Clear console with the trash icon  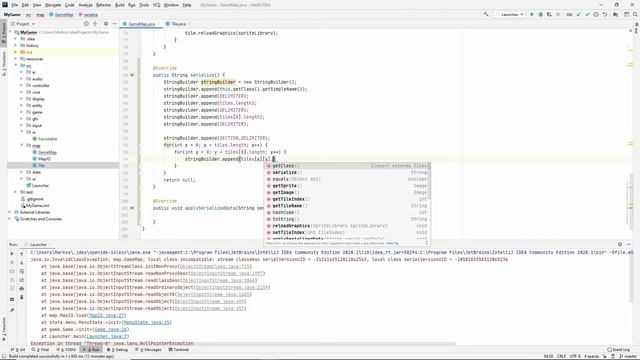[x=22, y=298]
